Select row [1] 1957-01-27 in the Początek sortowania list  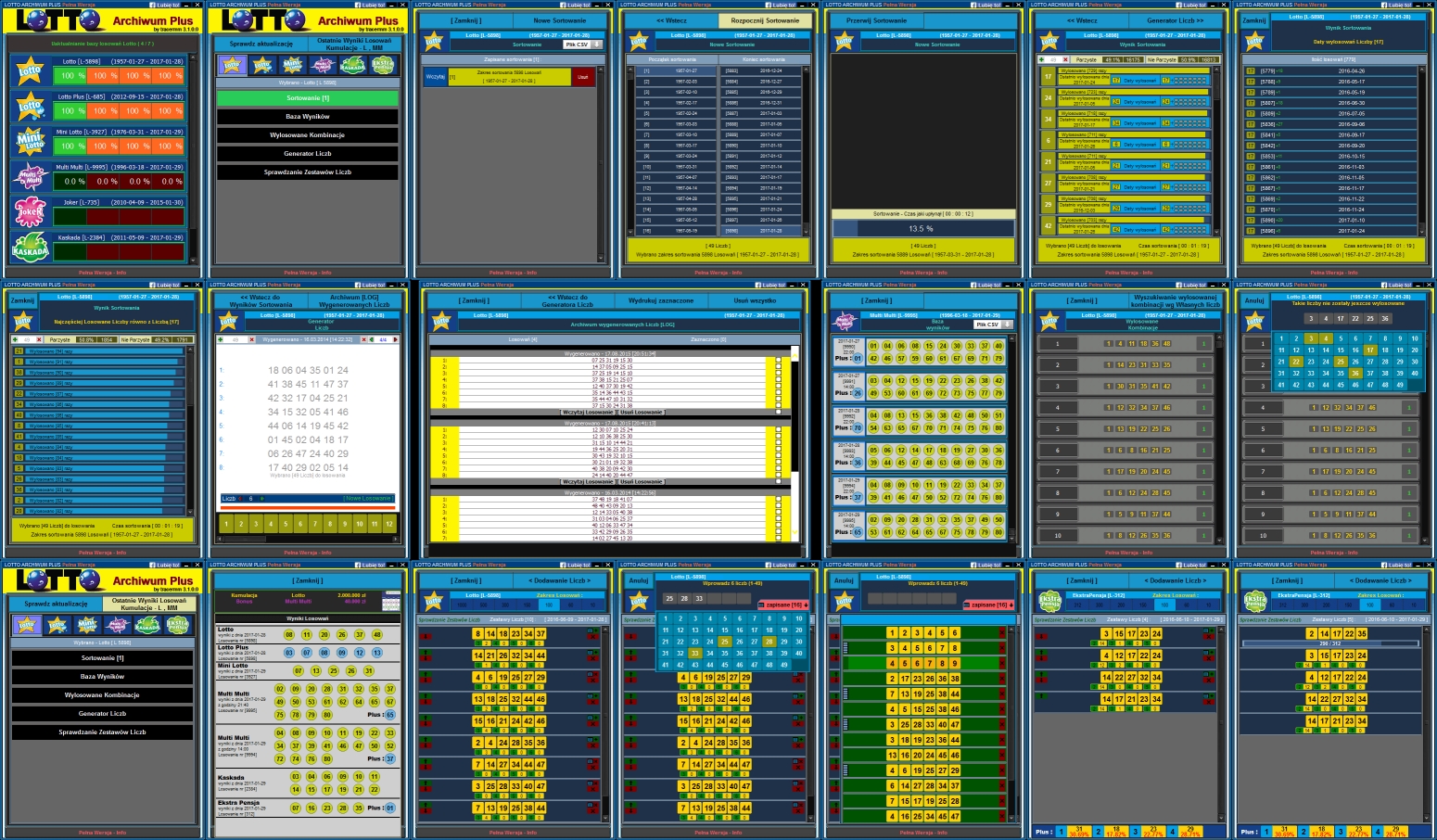point(678,70)
